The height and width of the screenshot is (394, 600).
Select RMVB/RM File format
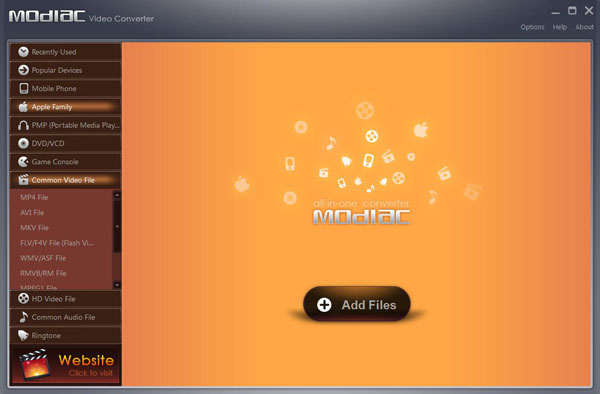tap(61, 273)
